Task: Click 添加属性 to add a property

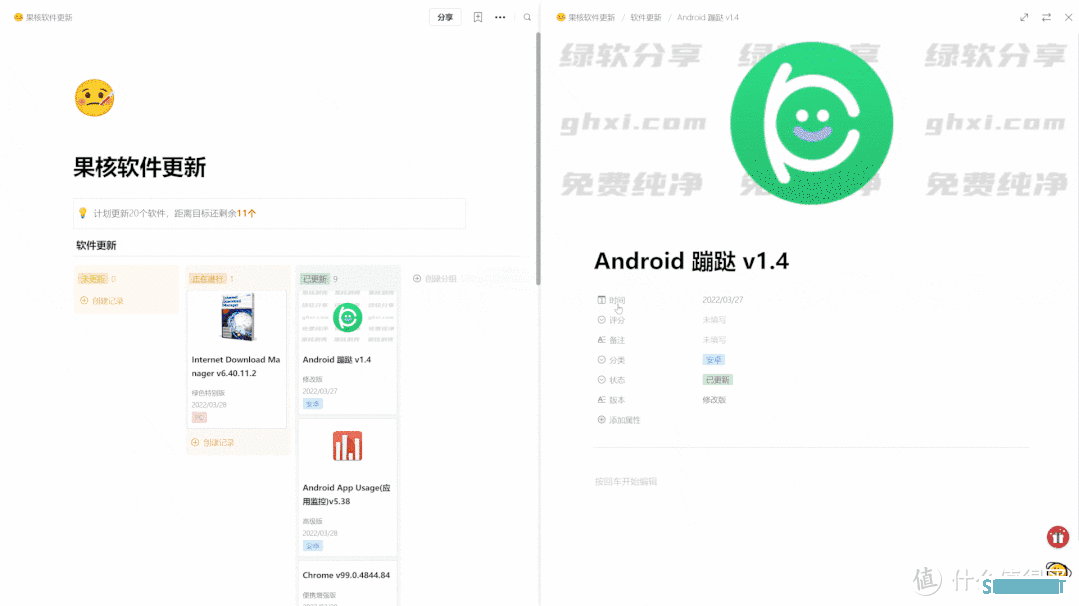Action: [619, 420]
